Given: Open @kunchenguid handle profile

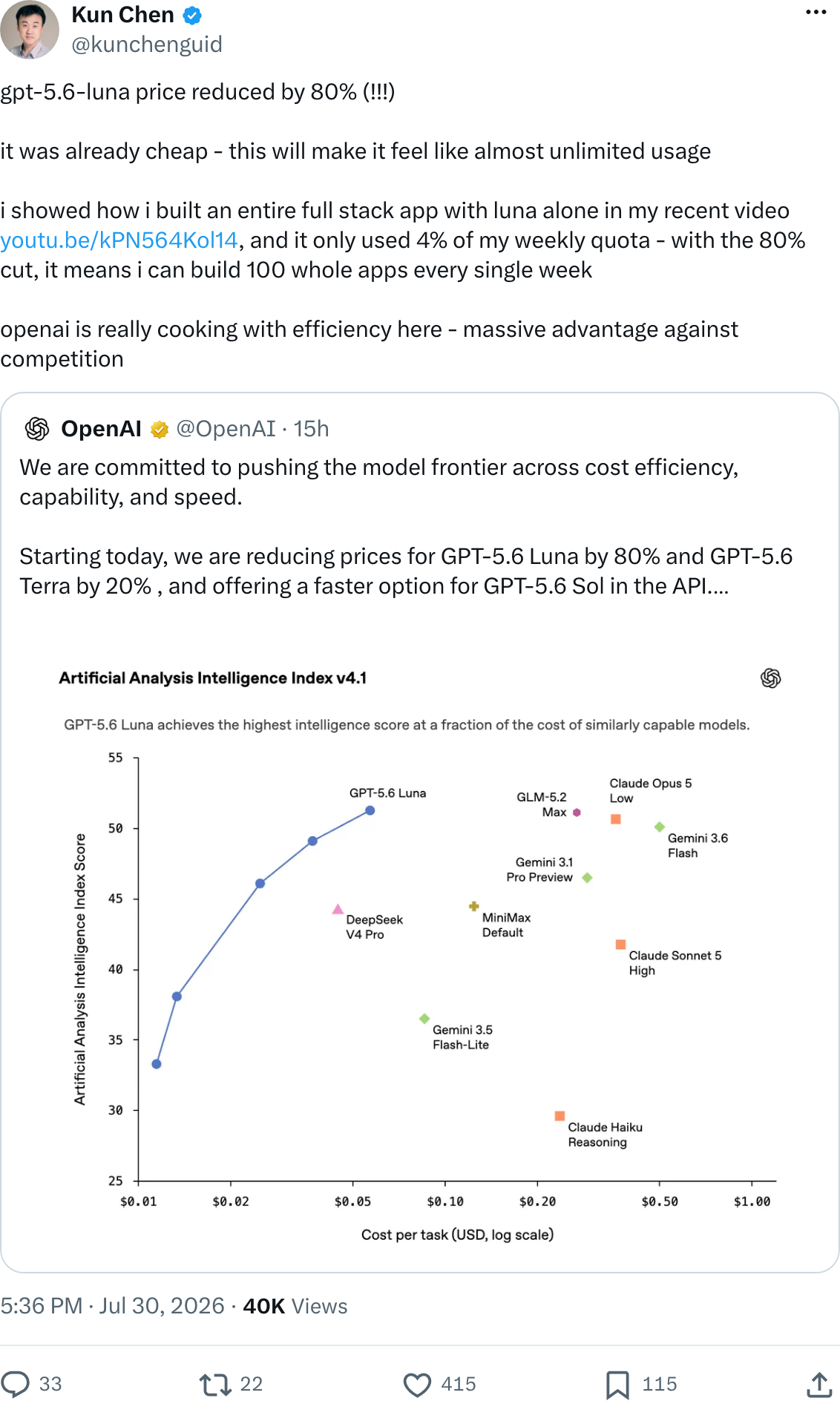Looking at the screenshot, I should [147, 45].
